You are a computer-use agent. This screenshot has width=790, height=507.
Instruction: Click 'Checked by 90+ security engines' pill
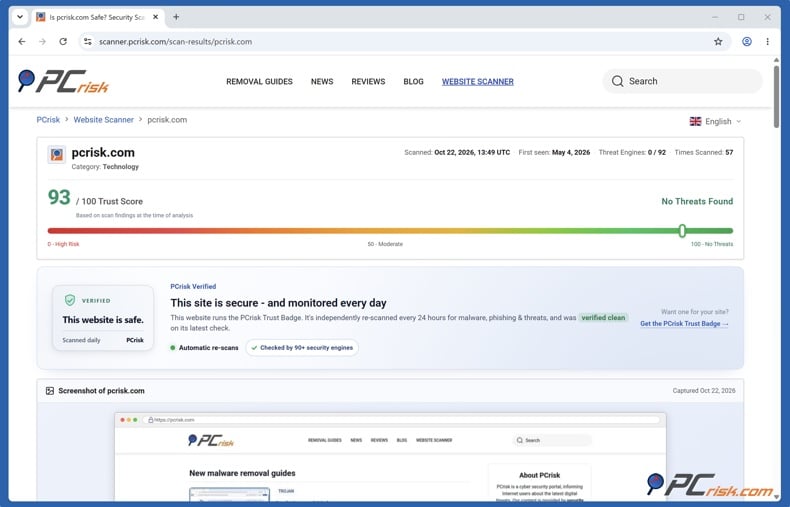pos(302,348)
